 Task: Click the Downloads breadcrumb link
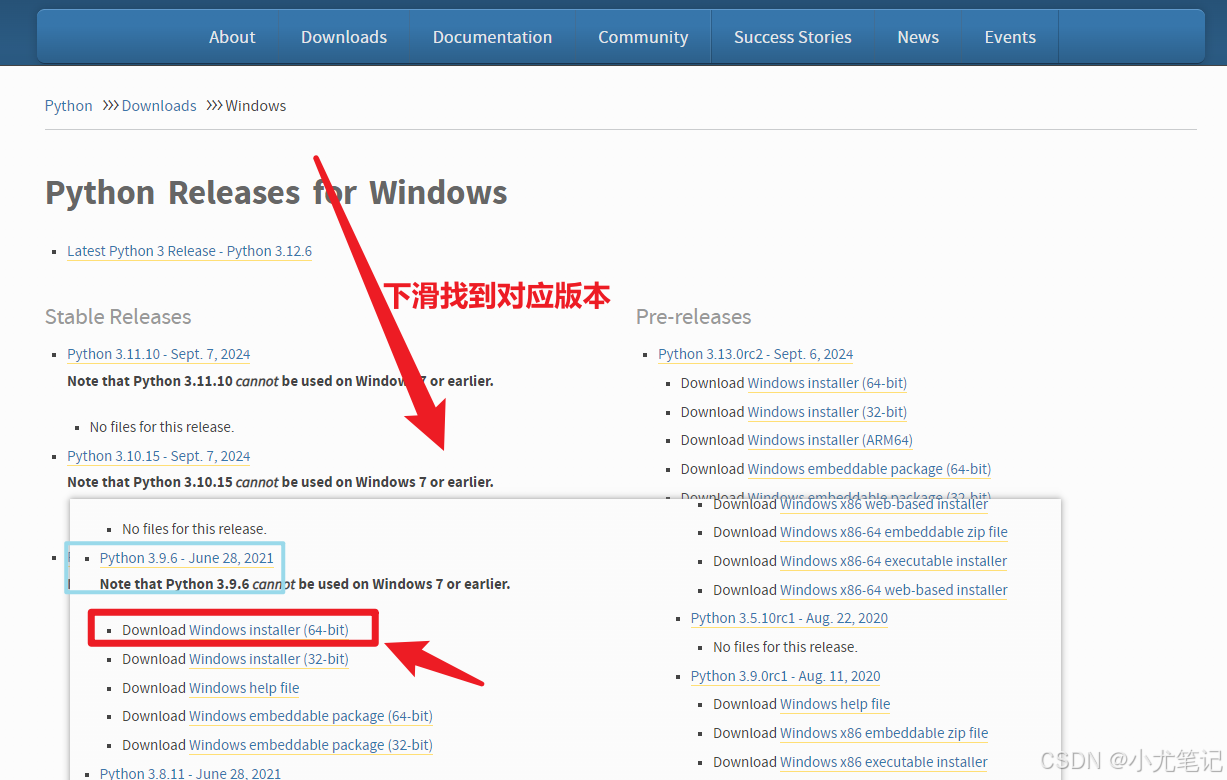(159, 106)
